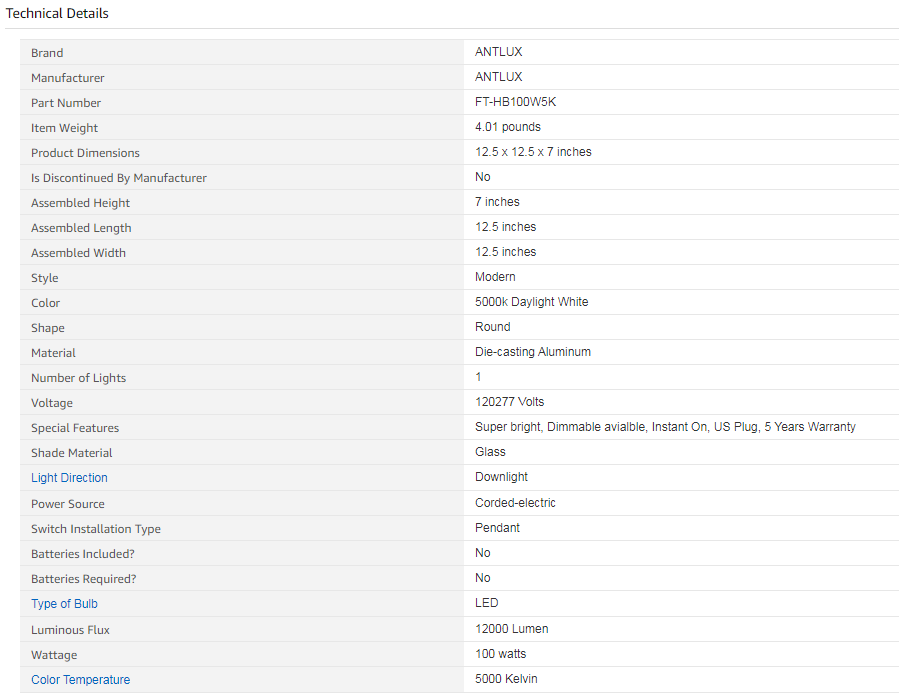Screen dimensions: 899x694
Task: Click 12.5 inches in Assembled Width row
Action: [x=506, y=252]
